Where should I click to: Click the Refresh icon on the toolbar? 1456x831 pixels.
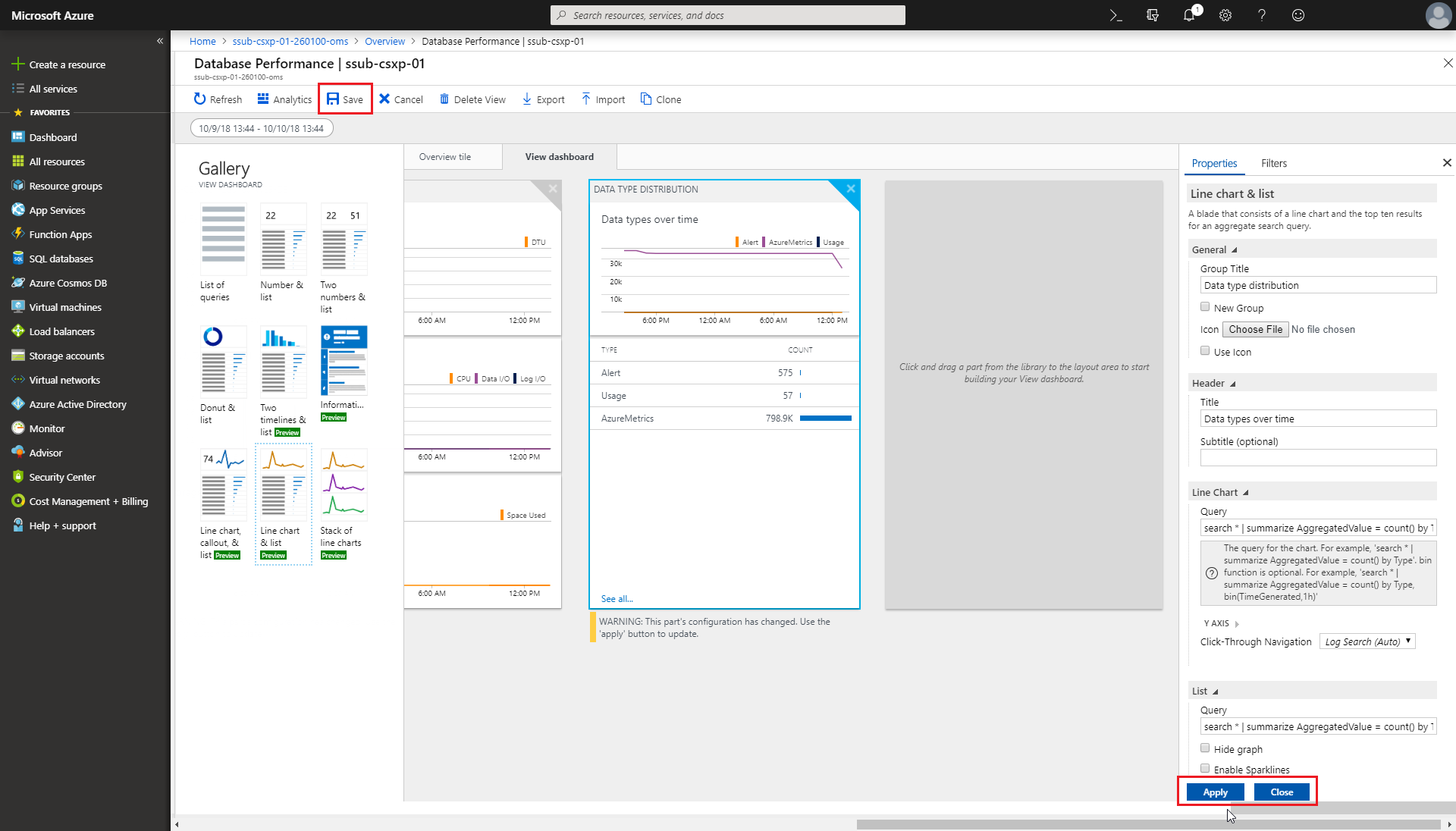[x=200, y=99]
